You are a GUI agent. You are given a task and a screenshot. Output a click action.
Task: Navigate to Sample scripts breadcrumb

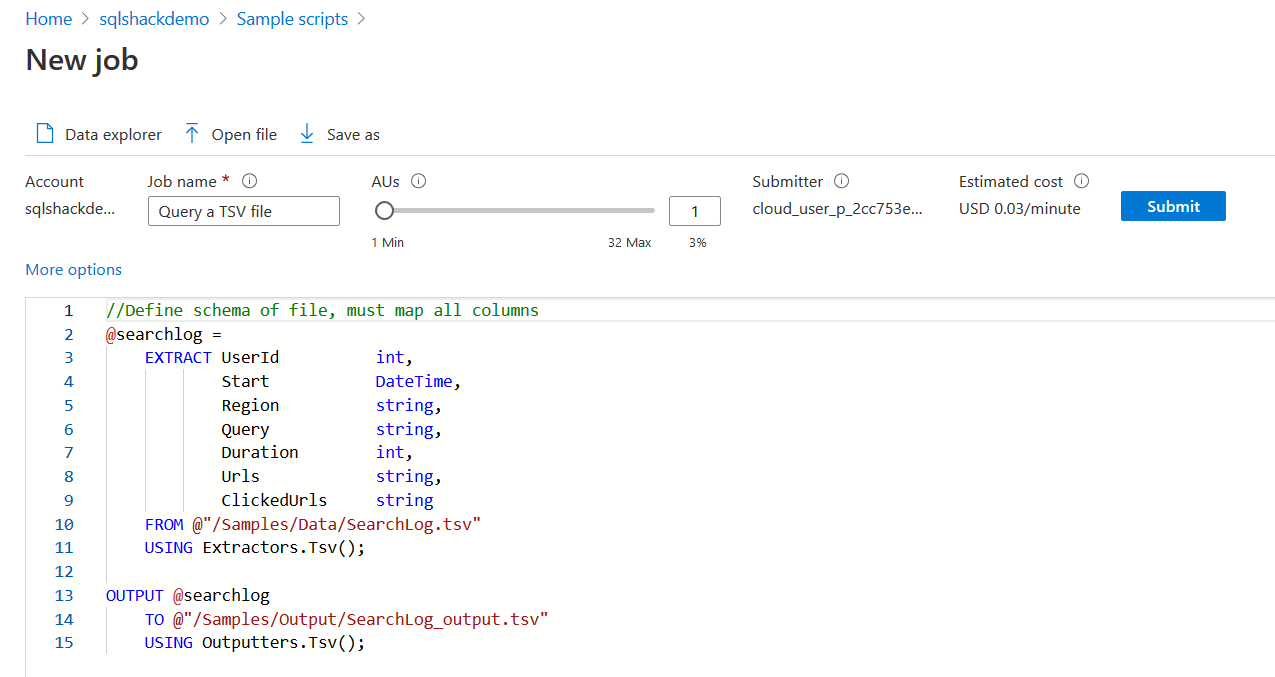pyautogui.click(x=292, y=19)
